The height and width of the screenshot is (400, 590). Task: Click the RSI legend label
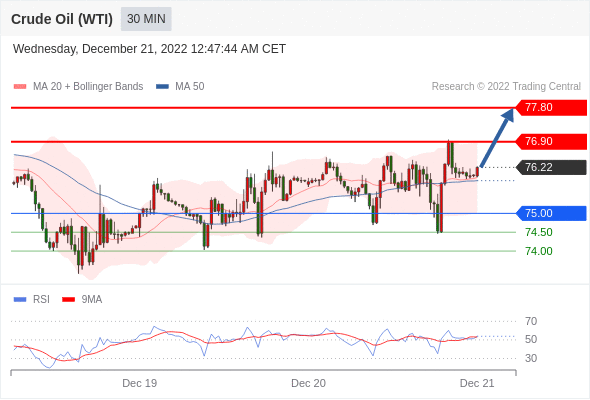(x=41, y=300)
